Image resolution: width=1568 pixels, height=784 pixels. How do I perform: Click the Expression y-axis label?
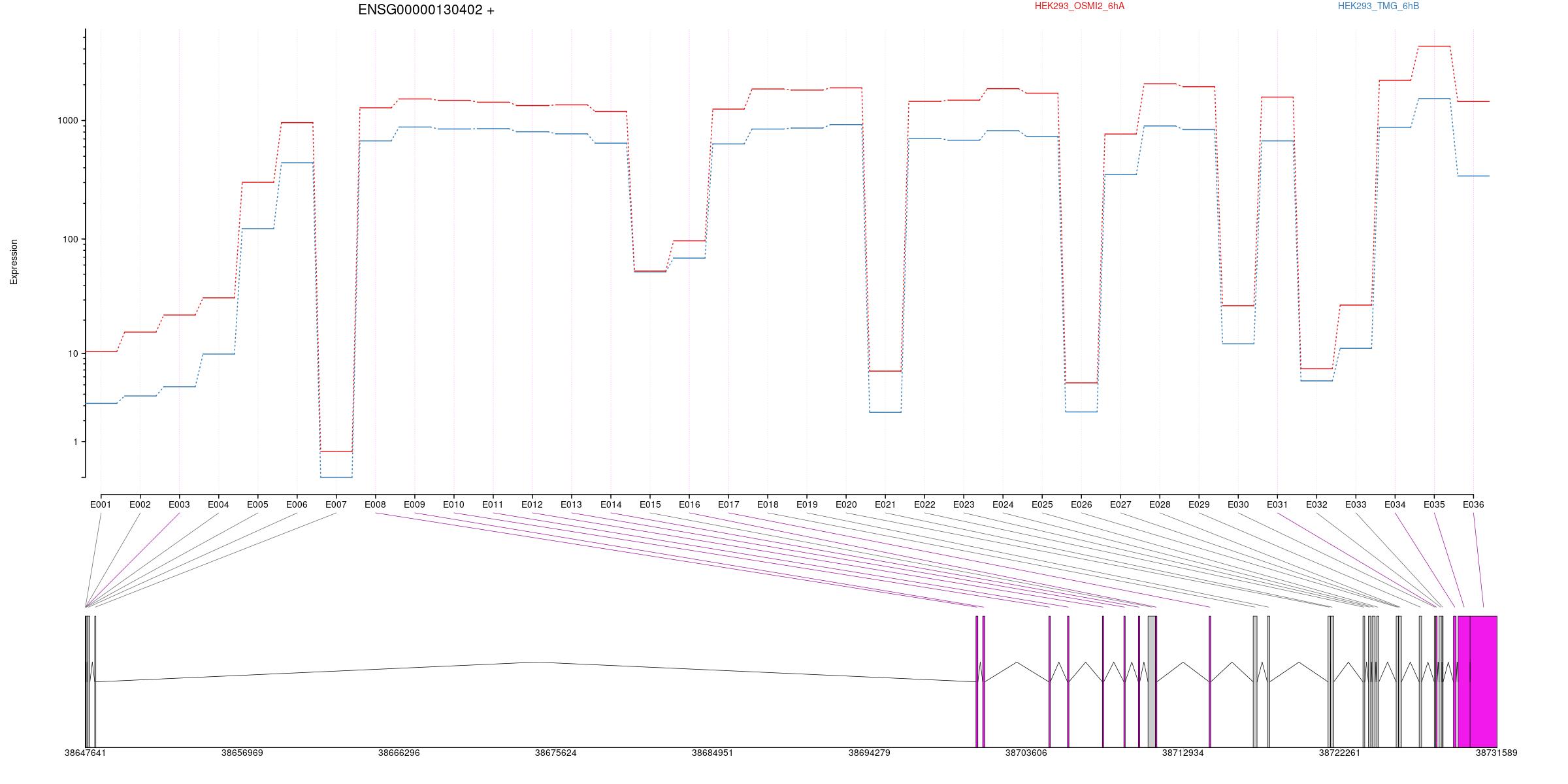(x=14, y=261)
